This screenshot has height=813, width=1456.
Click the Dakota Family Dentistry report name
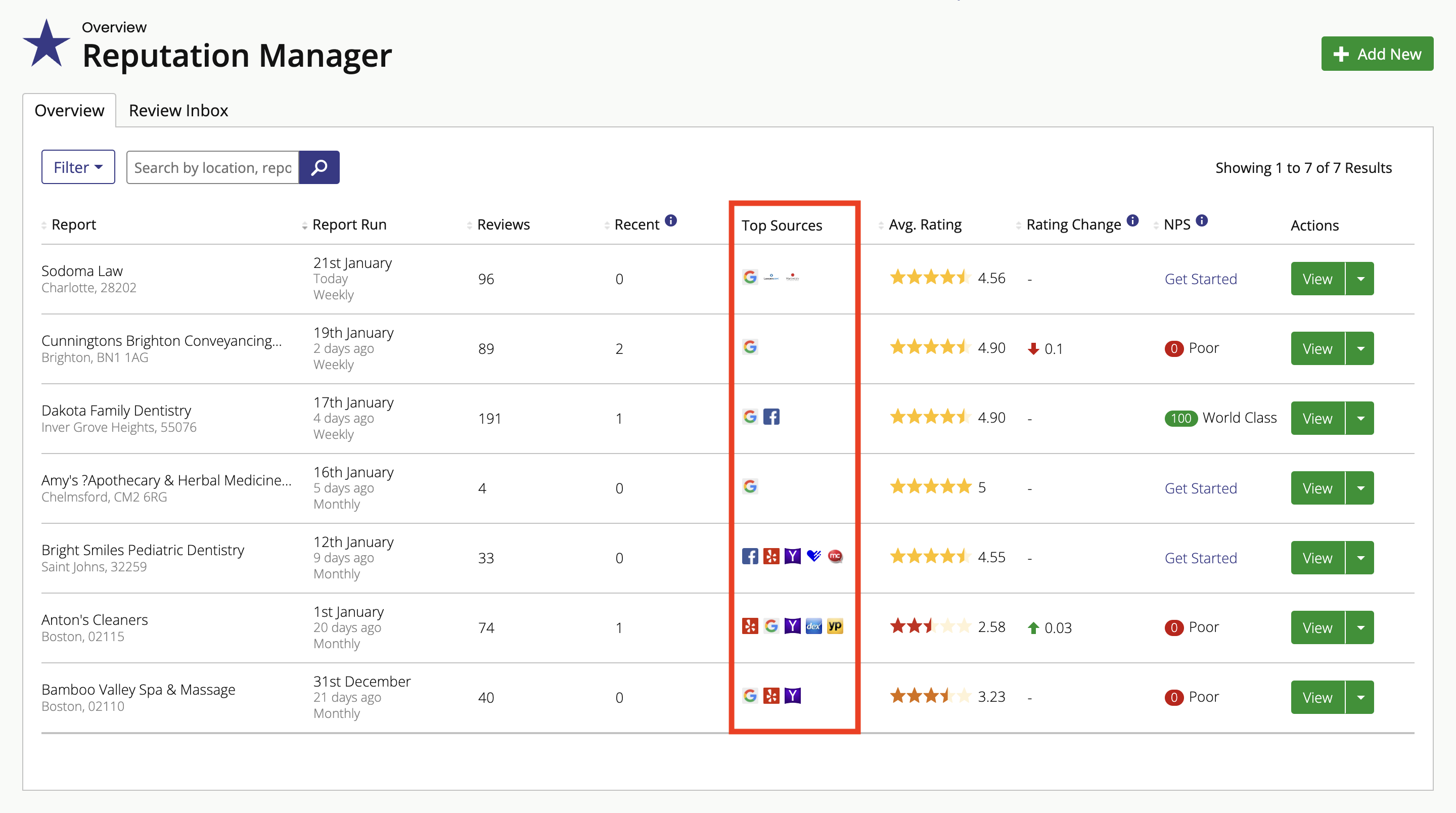116,411
